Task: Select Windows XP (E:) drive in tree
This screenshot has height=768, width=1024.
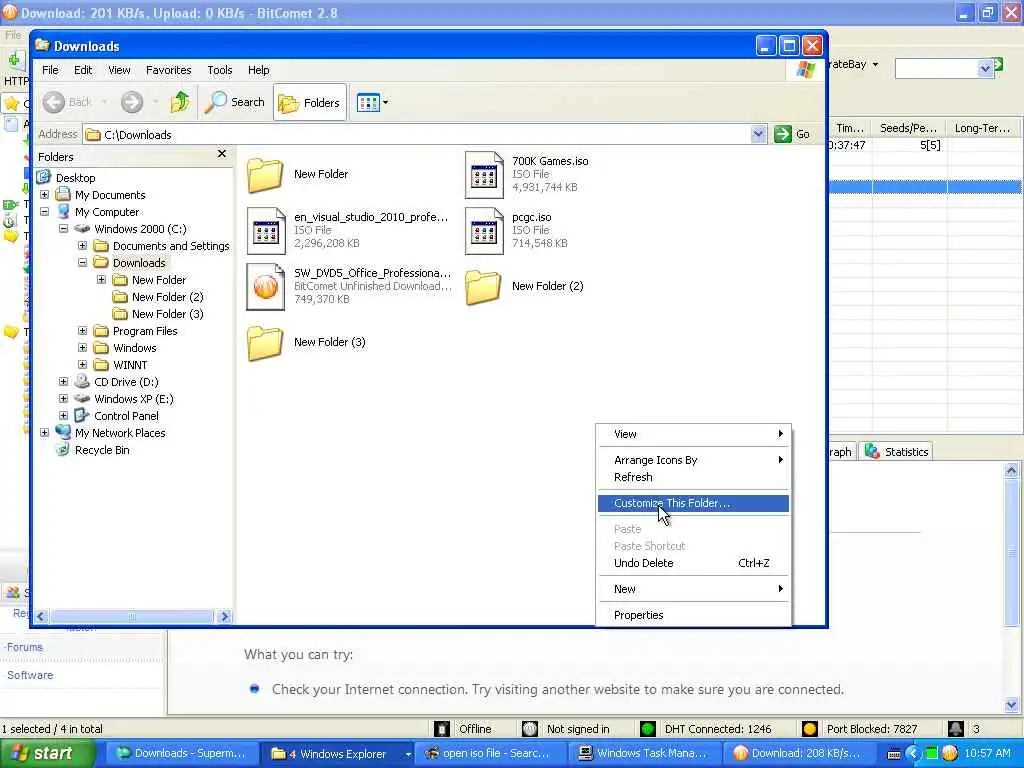Action: 133,399
